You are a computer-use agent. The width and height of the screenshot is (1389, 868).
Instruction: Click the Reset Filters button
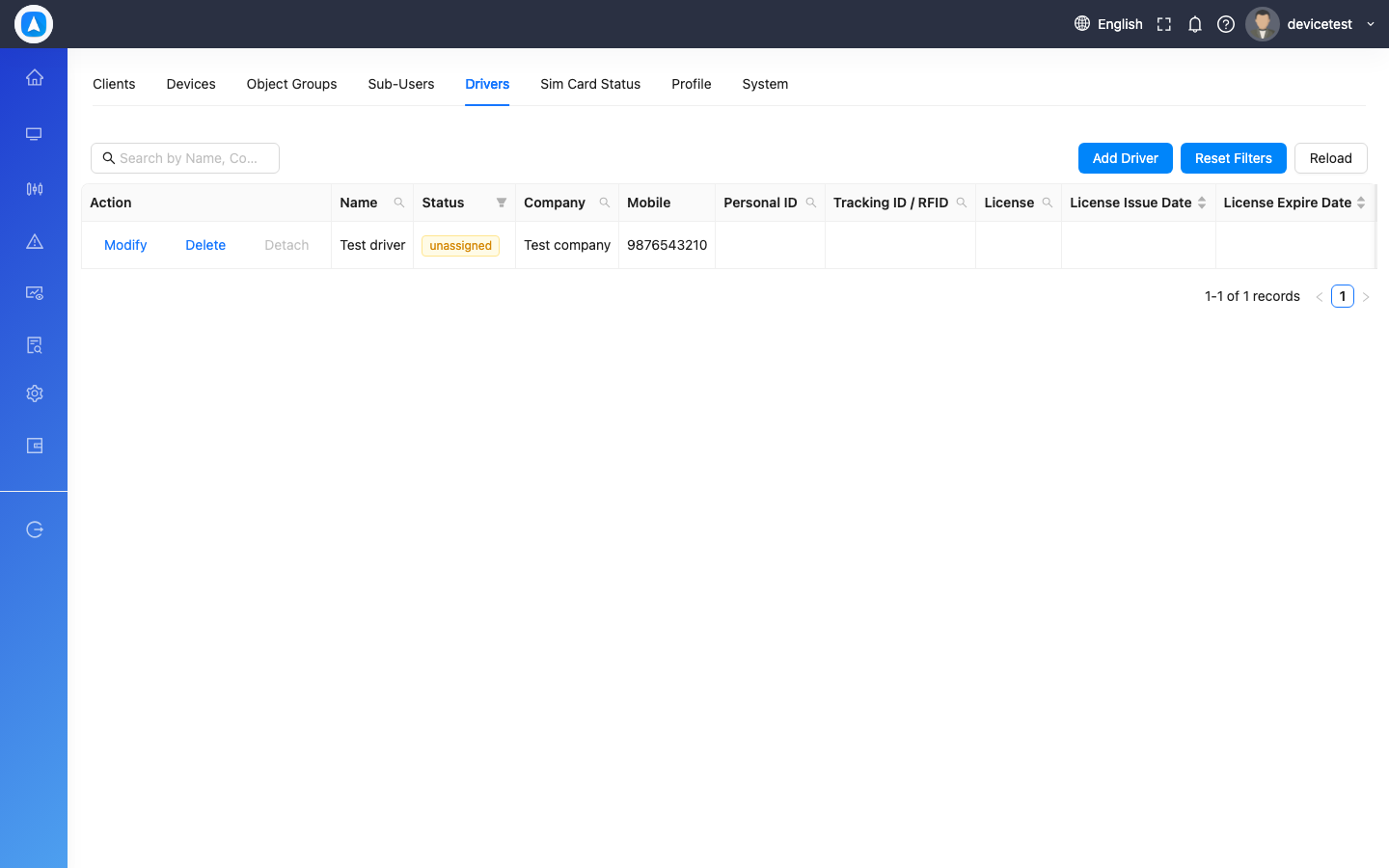pos(1234,158)
